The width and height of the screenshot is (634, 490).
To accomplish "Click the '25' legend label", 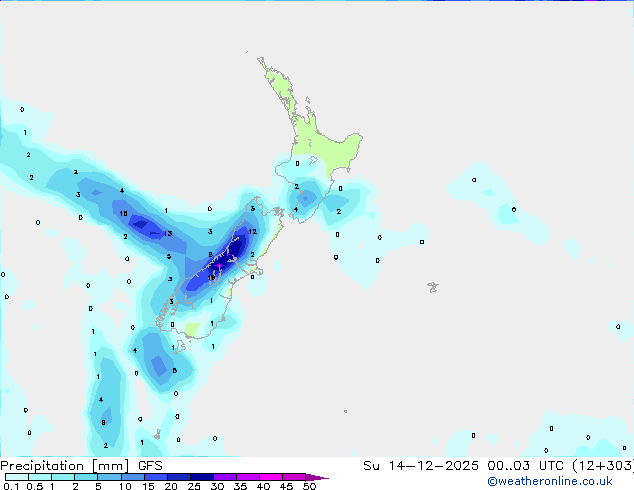I will click(x=194, y=486).
